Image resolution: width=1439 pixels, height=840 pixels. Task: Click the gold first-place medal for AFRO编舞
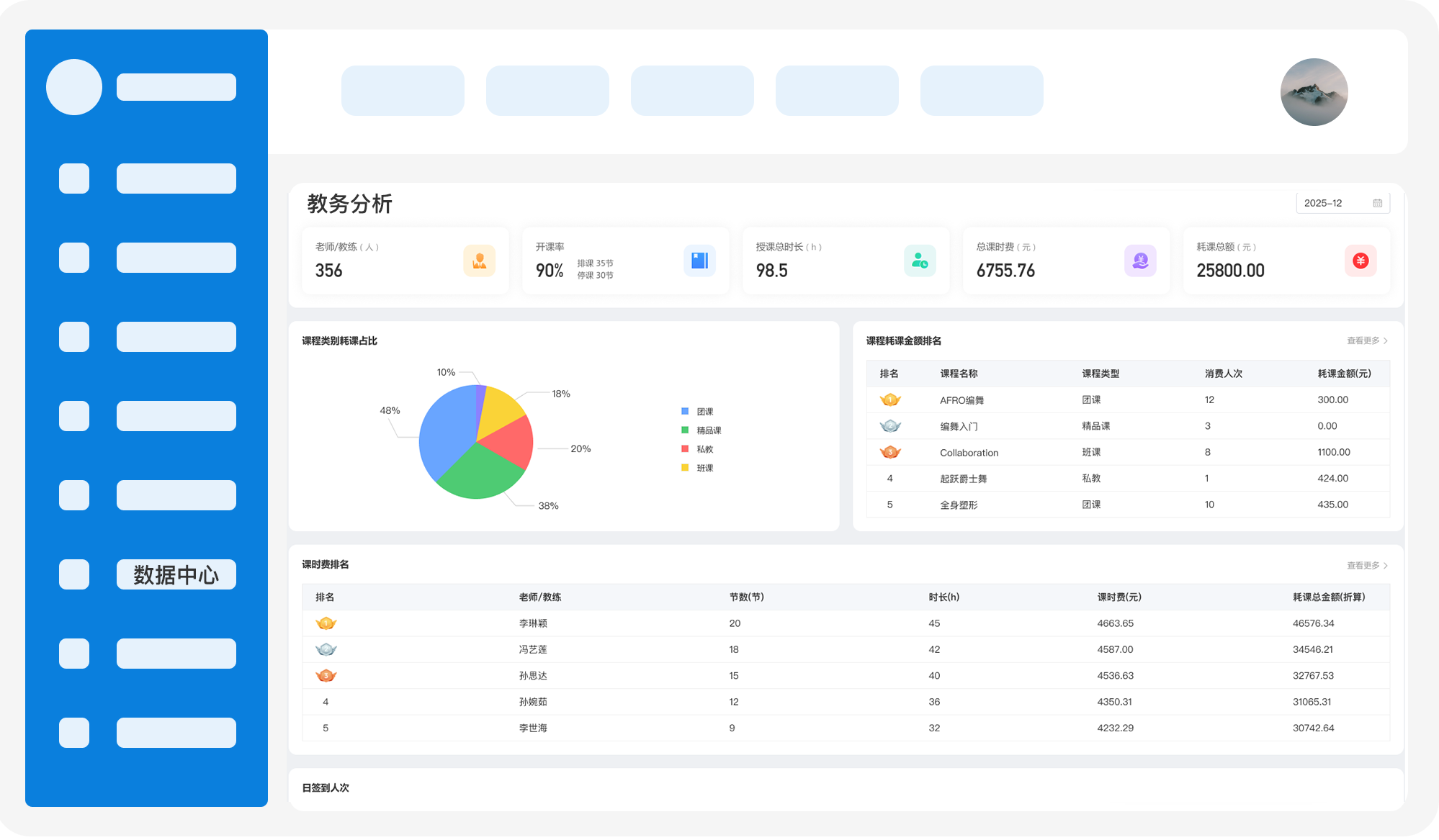coord(890,400)
